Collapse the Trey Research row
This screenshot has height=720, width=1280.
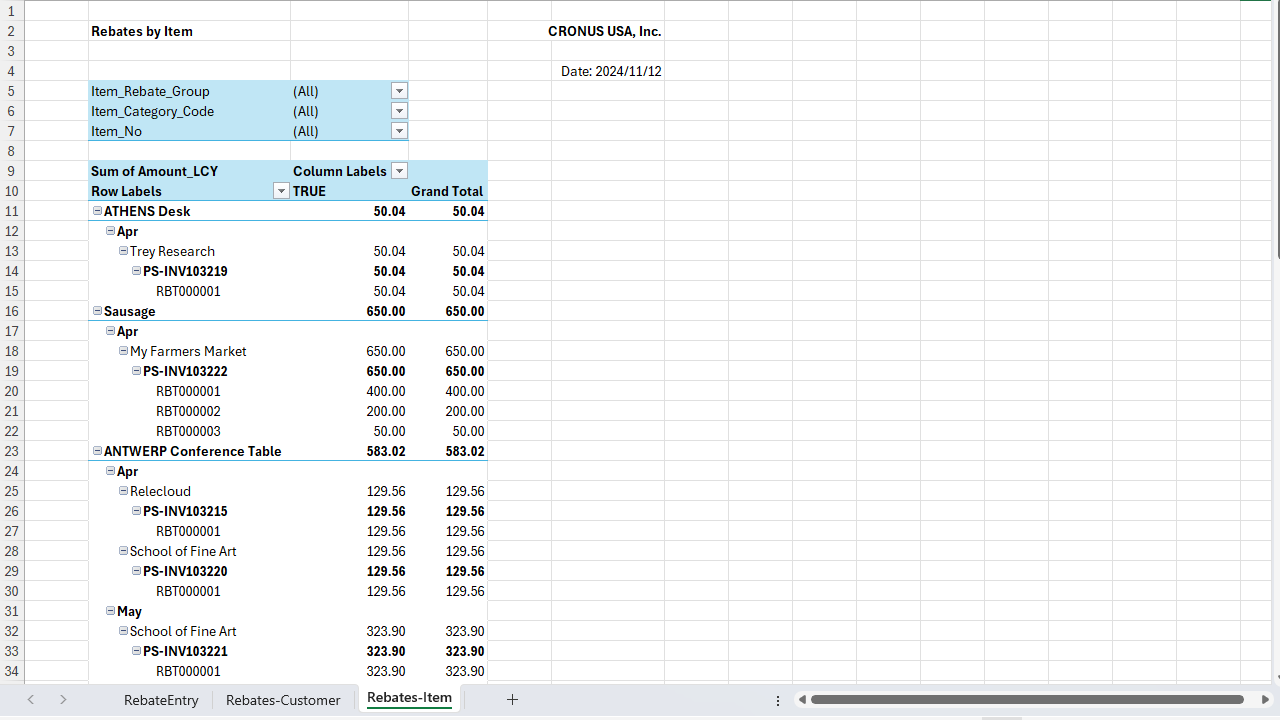pyautogui.click(x=124, y=251)
